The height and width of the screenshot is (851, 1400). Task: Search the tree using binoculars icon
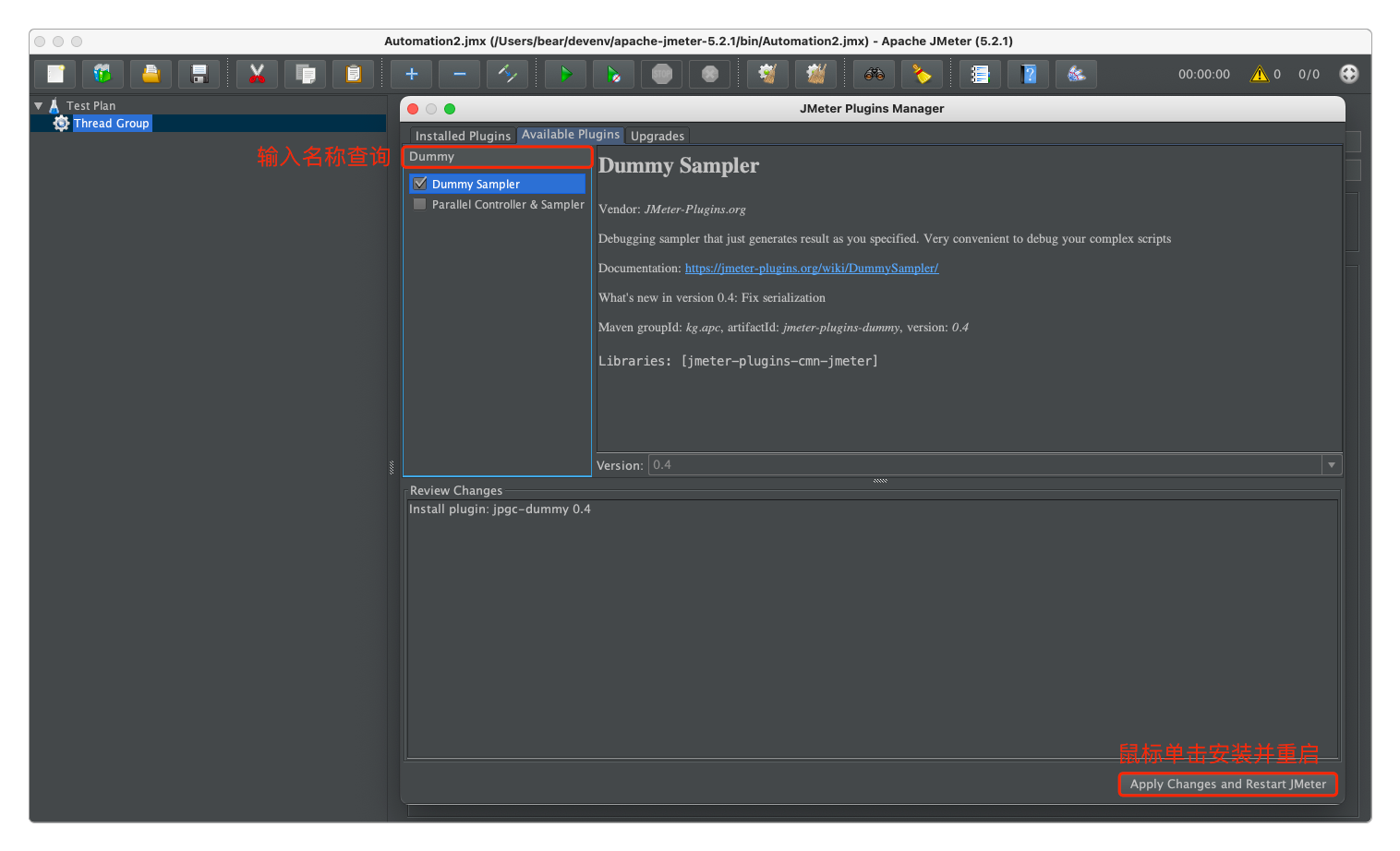coord(875,74)
